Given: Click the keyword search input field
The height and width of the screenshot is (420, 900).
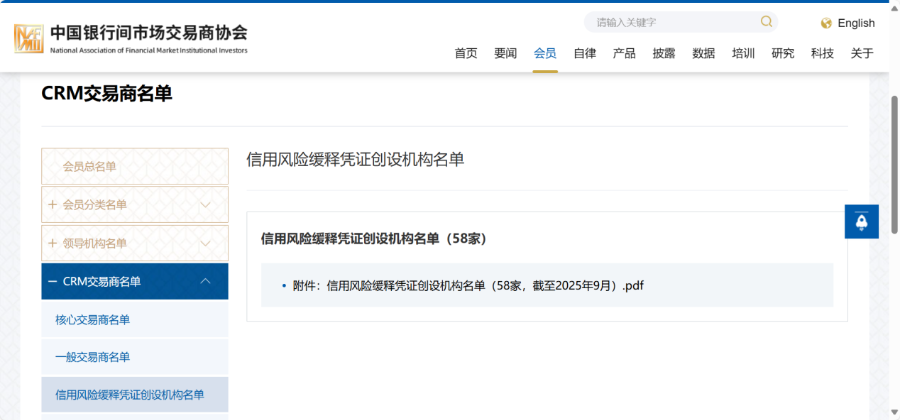Looking at the screenshot, I should tap(670, 22).
